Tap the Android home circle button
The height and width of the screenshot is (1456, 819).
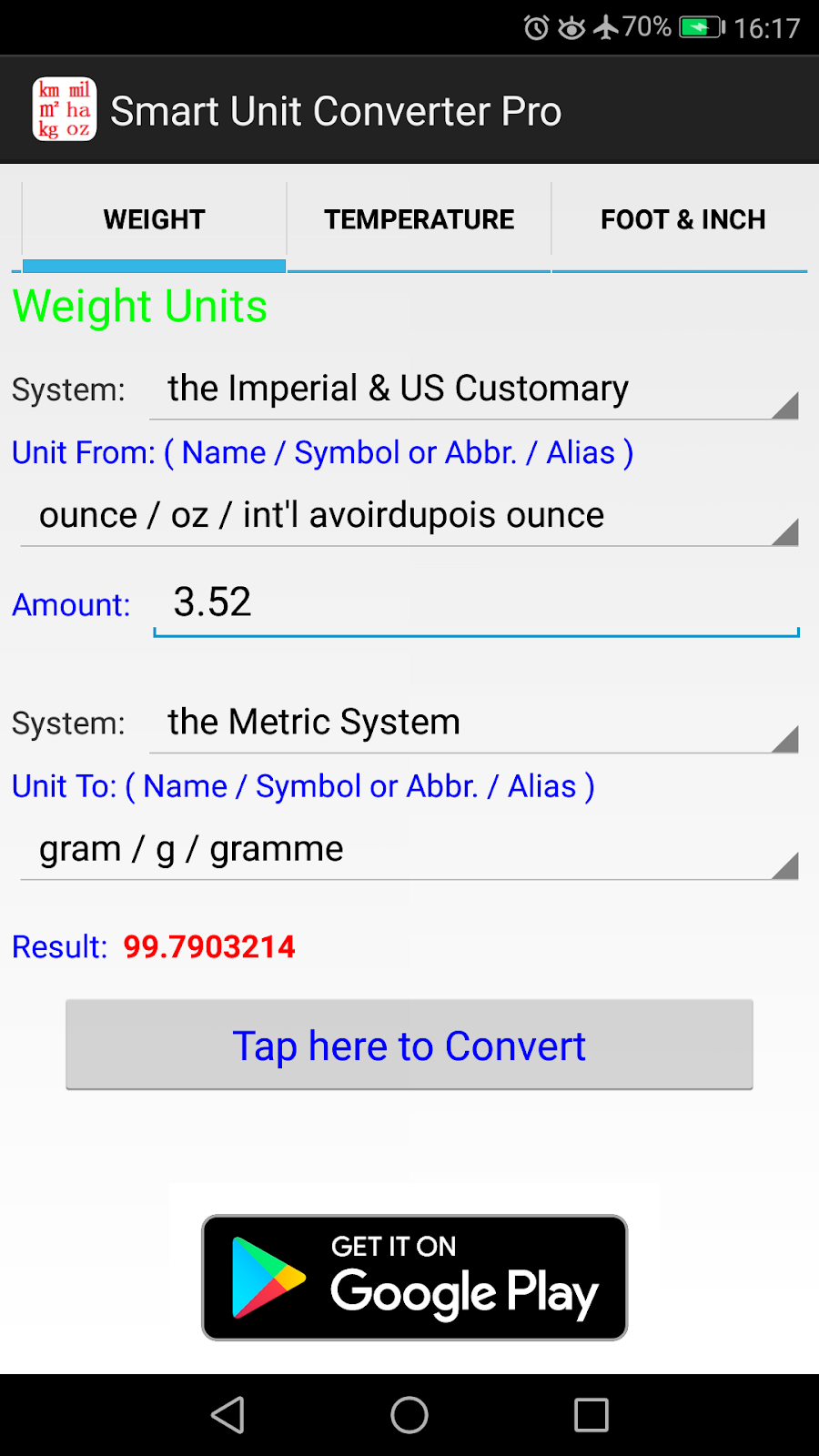coord(409,1415)
